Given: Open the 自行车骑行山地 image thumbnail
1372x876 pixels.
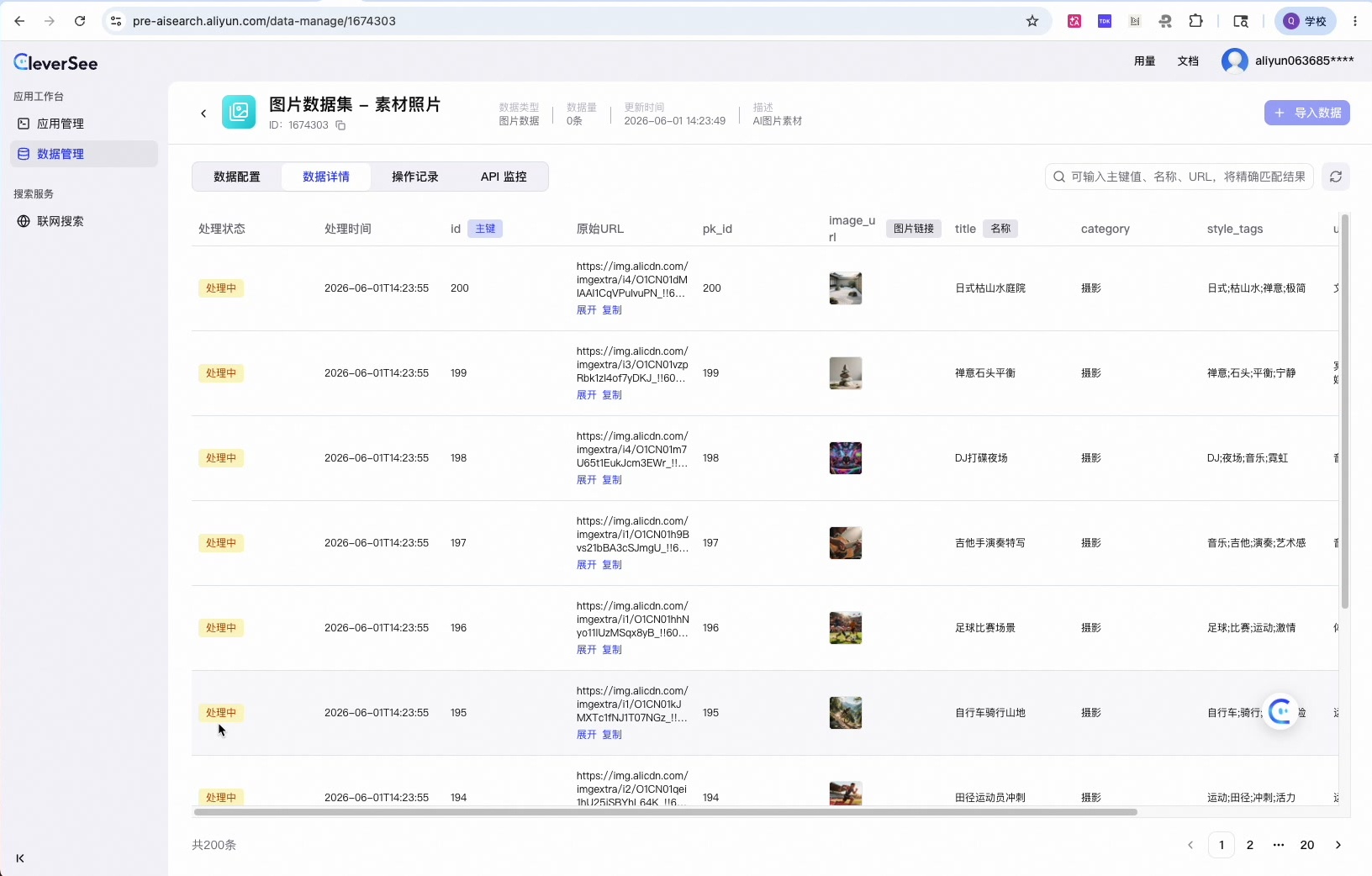Looking at the screenshot, I should click(x=845, y=713).
